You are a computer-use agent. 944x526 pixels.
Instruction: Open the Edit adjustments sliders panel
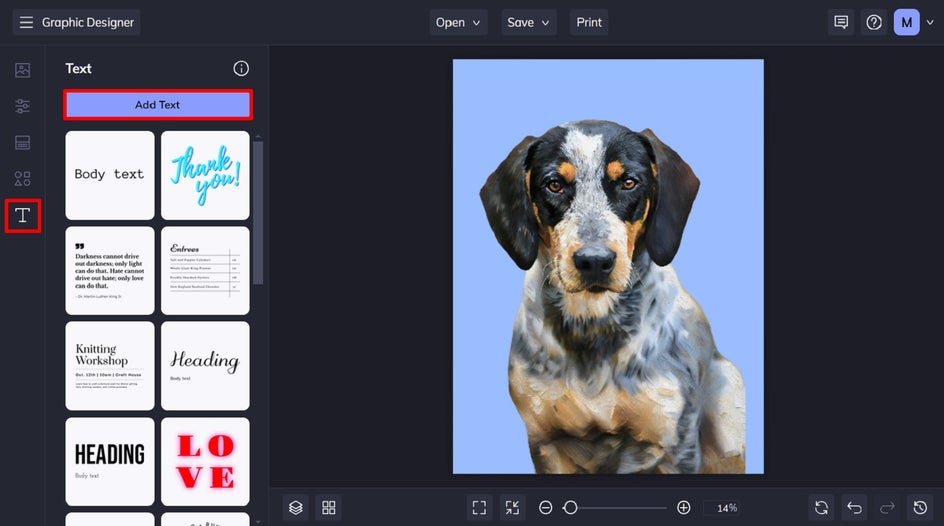coord(22,107)
